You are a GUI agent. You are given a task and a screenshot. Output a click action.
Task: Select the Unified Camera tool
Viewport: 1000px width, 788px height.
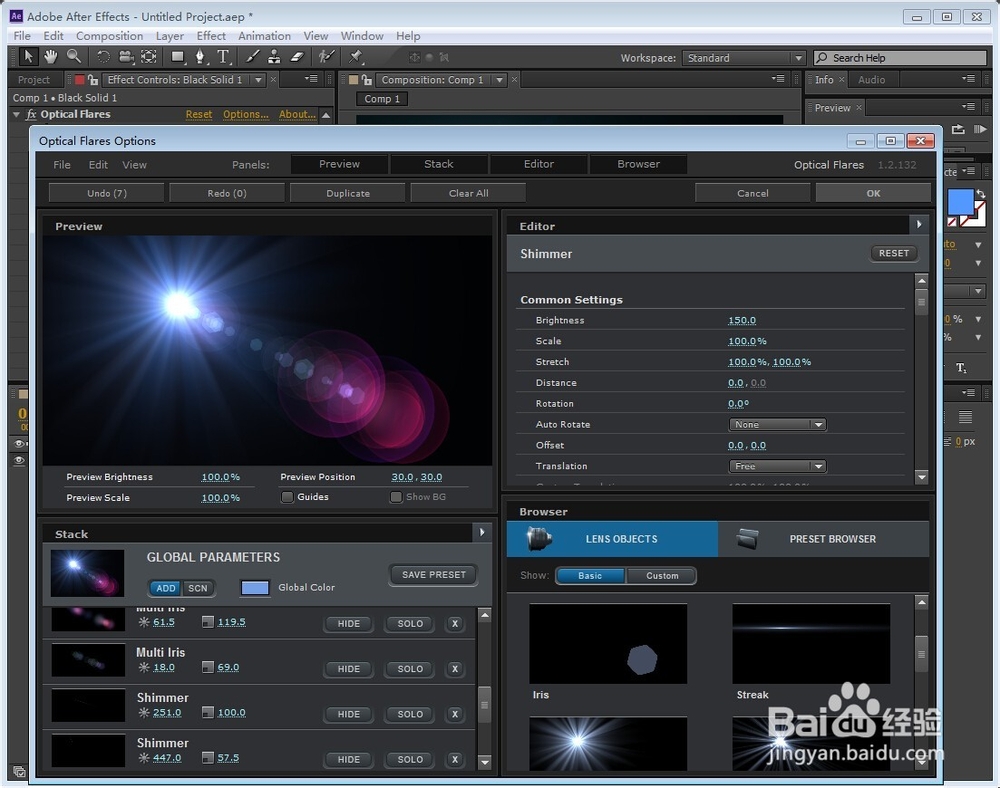tap(126, 57)
